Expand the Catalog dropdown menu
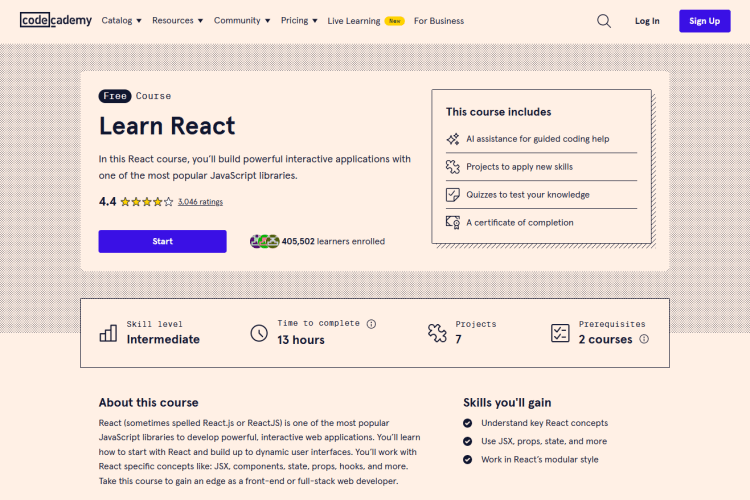 point(121,21)
